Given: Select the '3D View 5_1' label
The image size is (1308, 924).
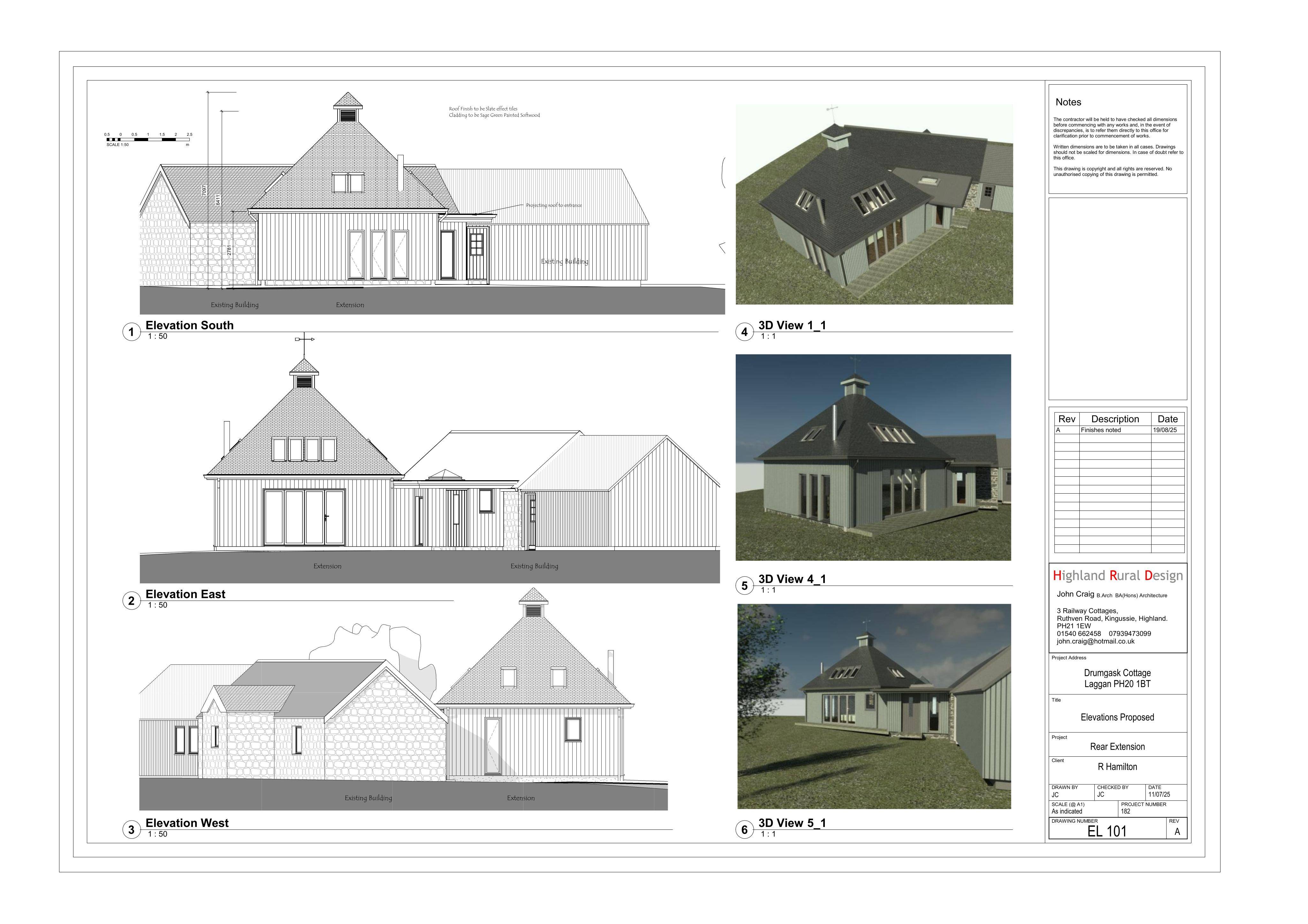Looking at the screenshot, I should [x=792, y=823].
